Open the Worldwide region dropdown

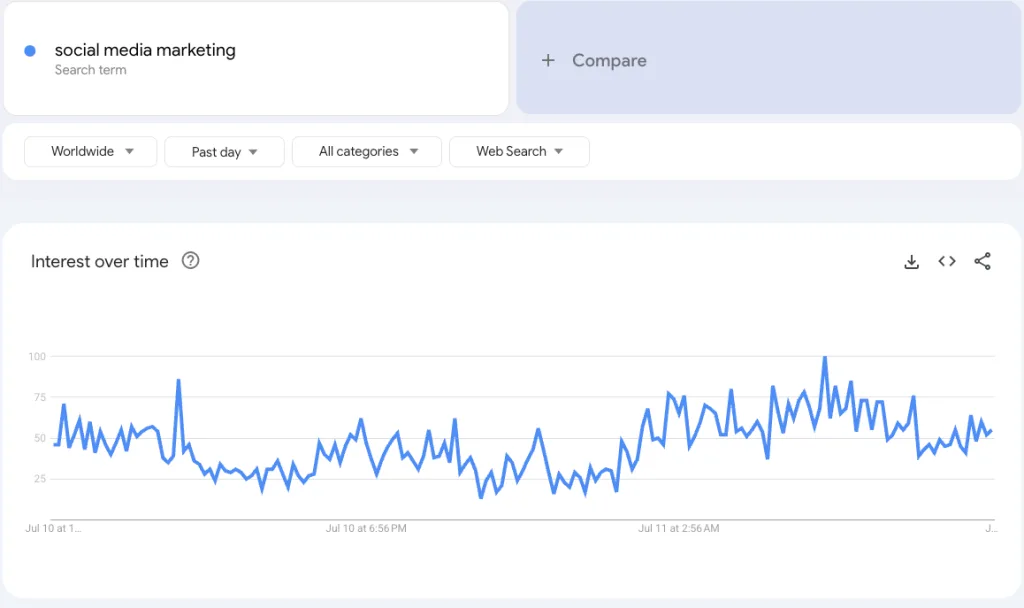tap(91, 152)
